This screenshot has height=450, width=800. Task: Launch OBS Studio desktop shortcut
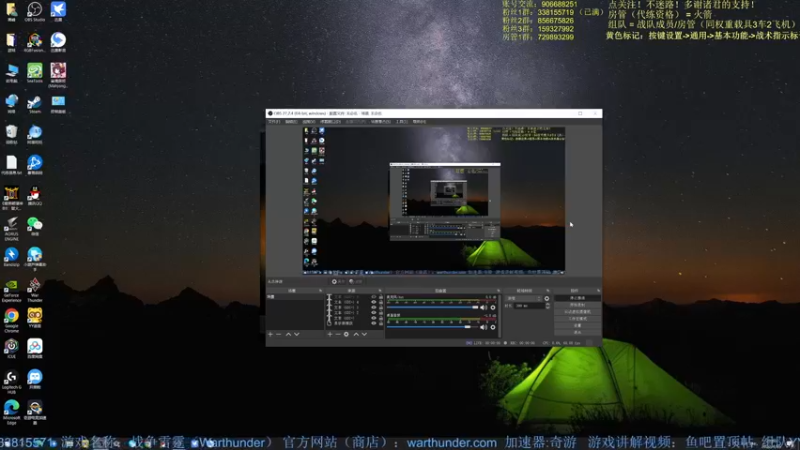[35, 11]
